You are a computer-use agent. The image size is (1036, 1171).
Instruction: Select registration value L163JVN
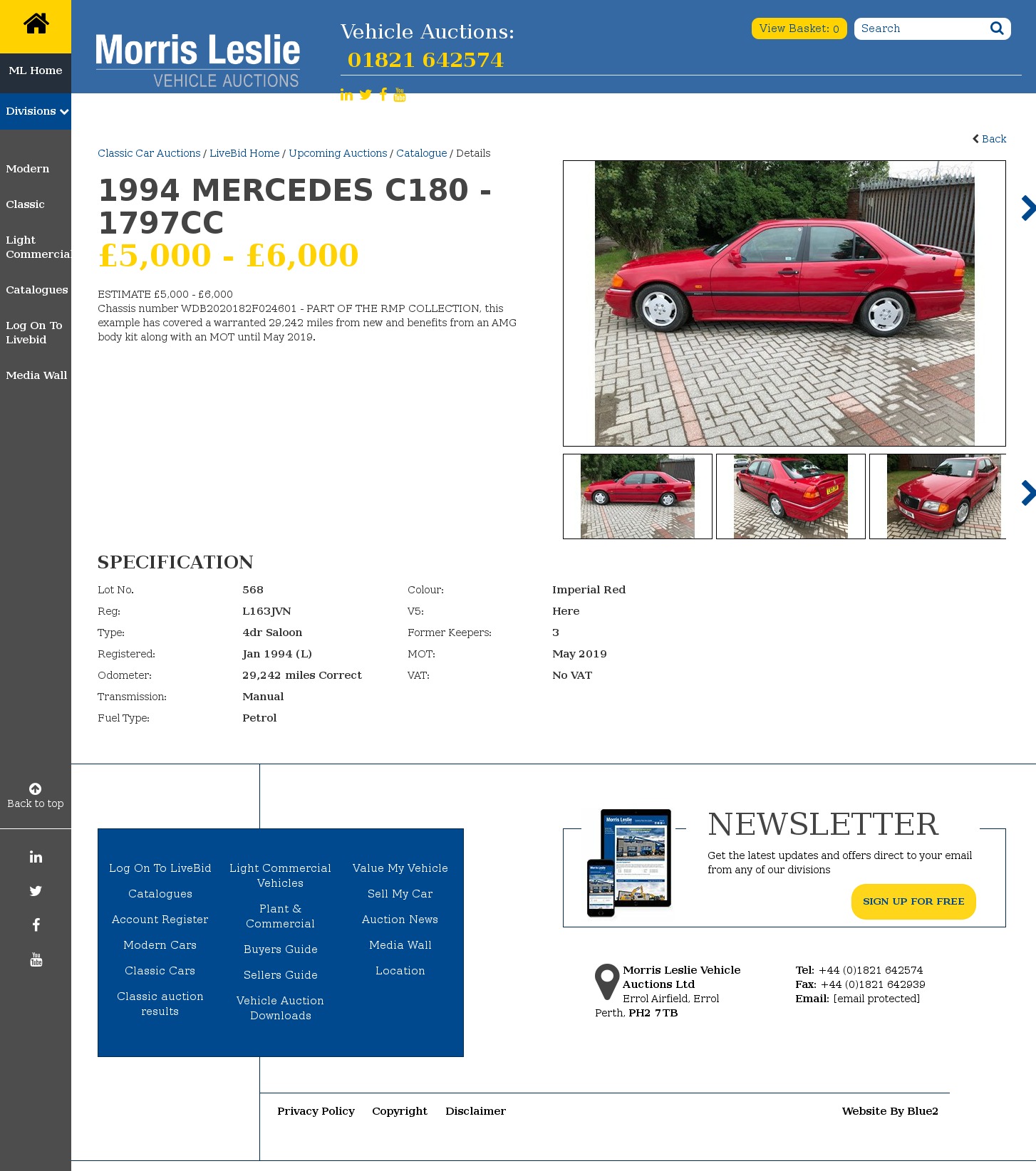coord(266,611)
